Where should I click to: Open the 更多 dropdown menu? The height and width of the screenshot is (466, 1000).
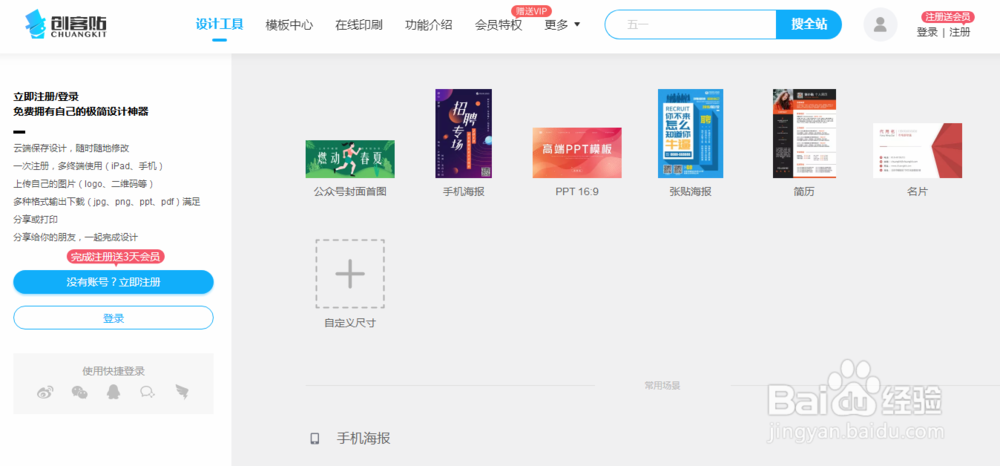click(562, 25)
